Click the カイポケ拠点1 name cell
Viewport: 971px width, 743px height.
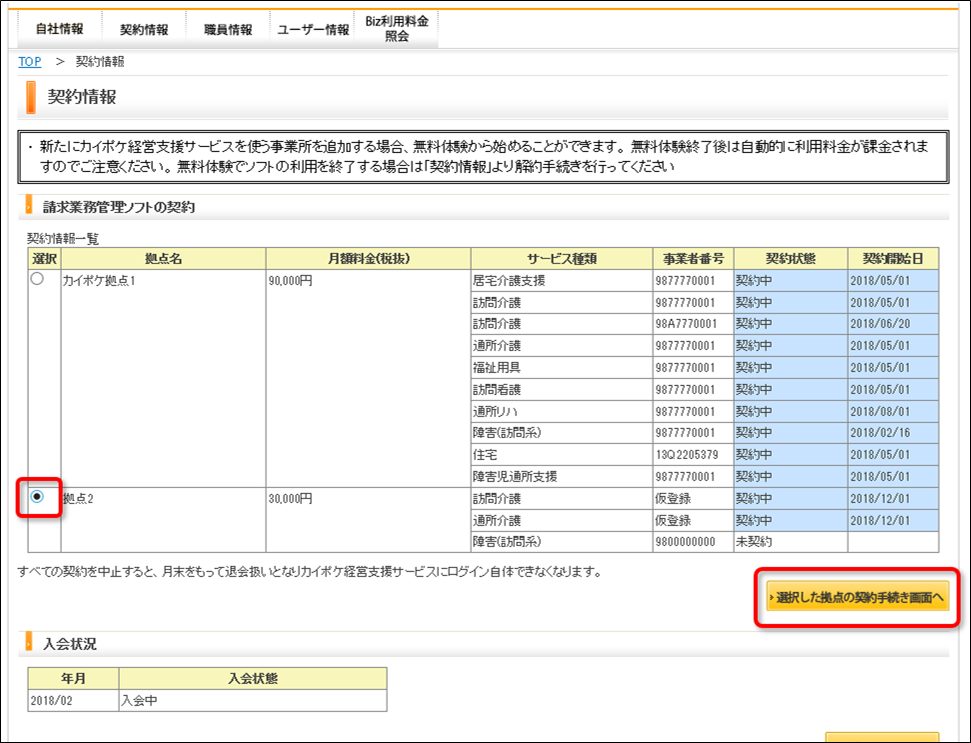[x=163, y=378]
